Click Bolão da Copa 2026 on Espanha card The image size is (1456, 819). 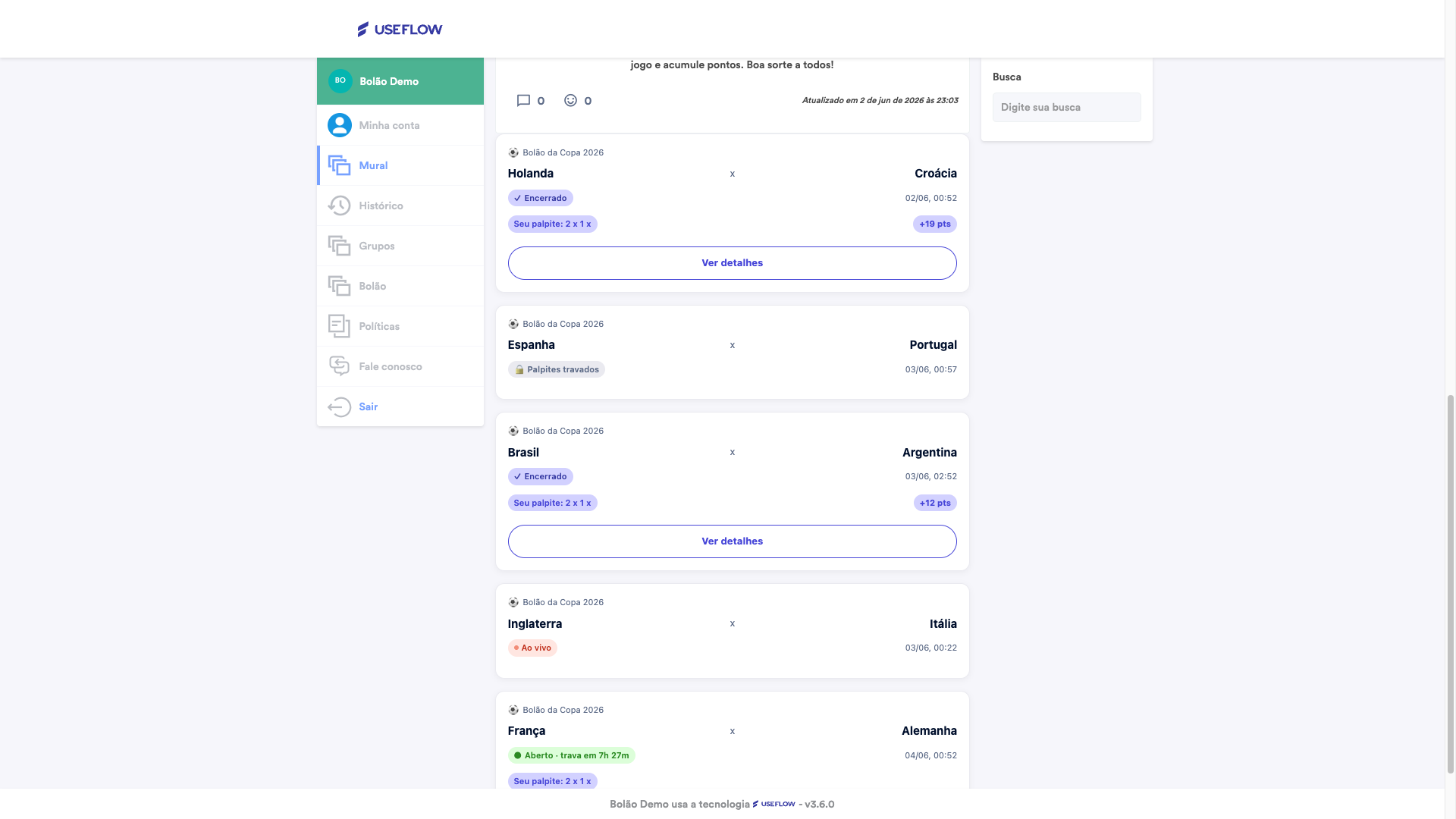pos(563,324)
